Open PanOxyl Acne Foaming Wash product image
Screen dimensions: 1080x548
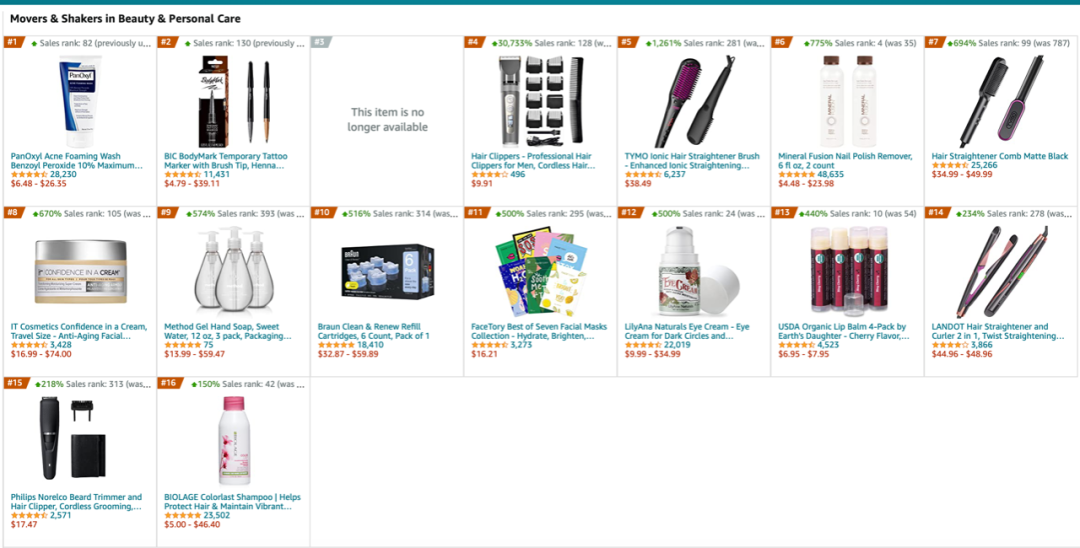tap(80, 100)
